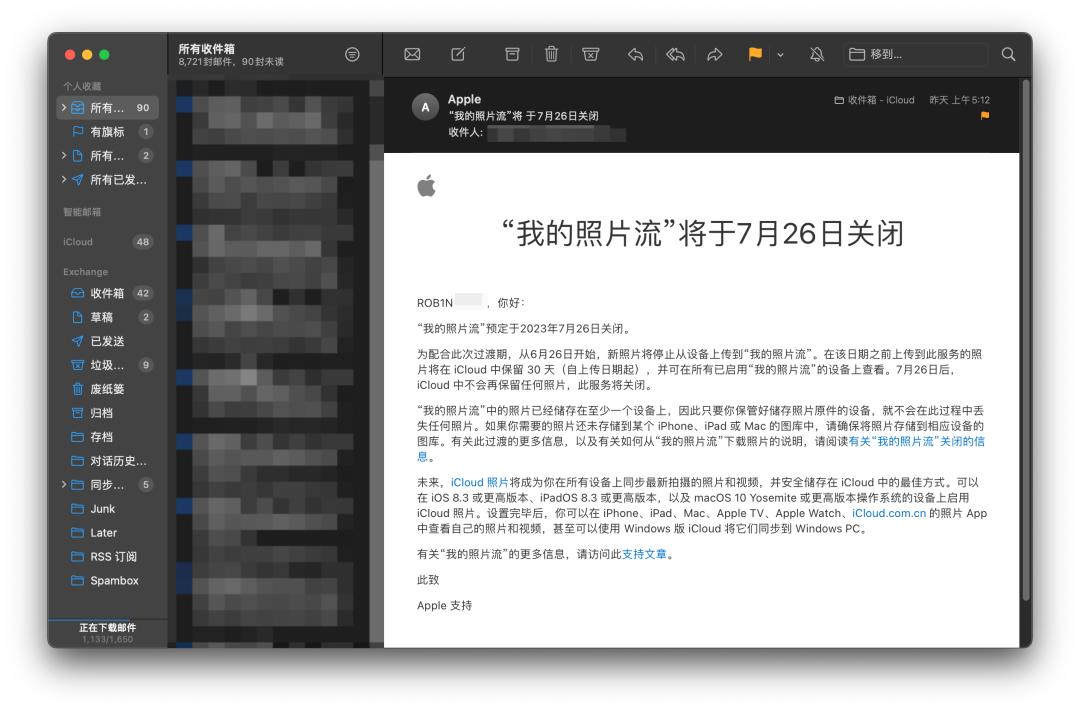
Task: Open the 已发送 sent folder
Action: (x=107, y=341)
